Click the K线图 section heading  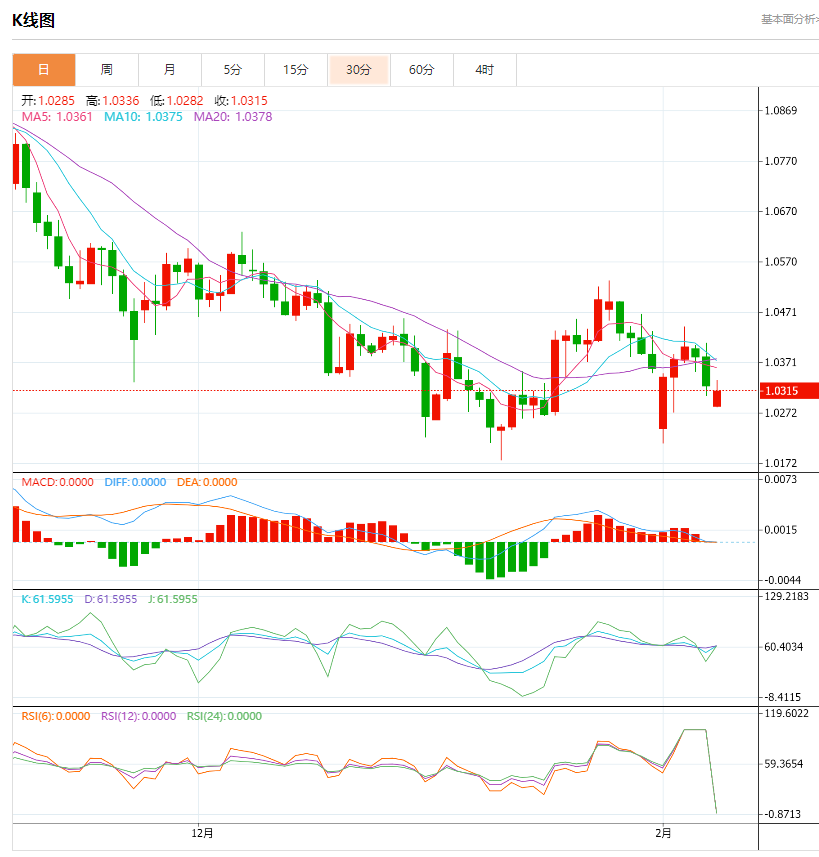click(33, 21)
